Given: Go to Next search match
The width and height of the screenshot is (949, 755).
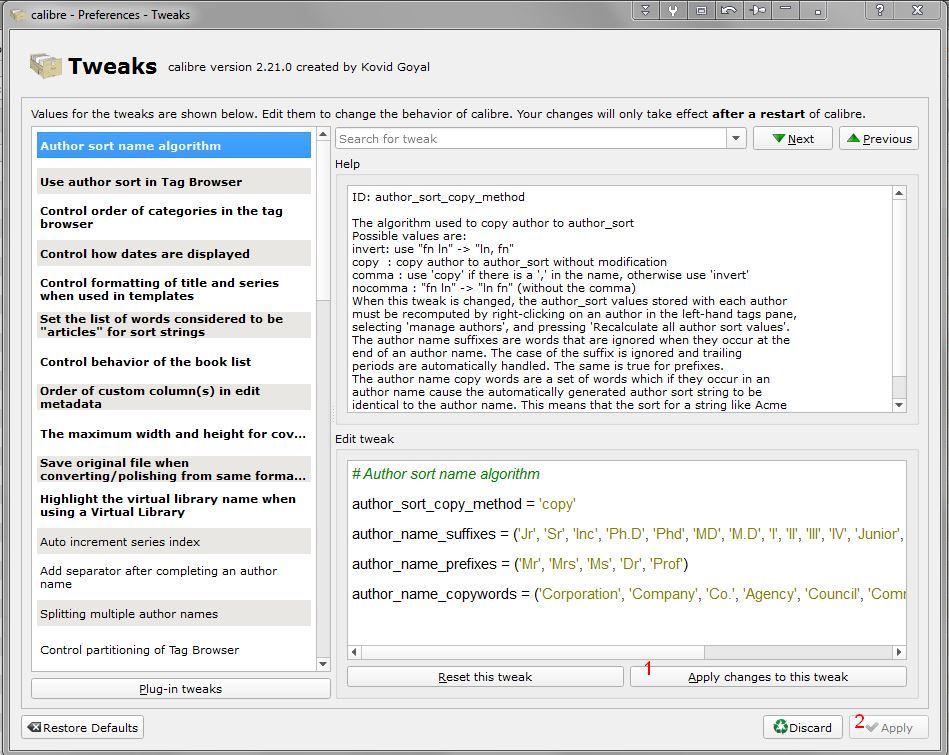Looking at the screenshot, I should click(793, 139).
